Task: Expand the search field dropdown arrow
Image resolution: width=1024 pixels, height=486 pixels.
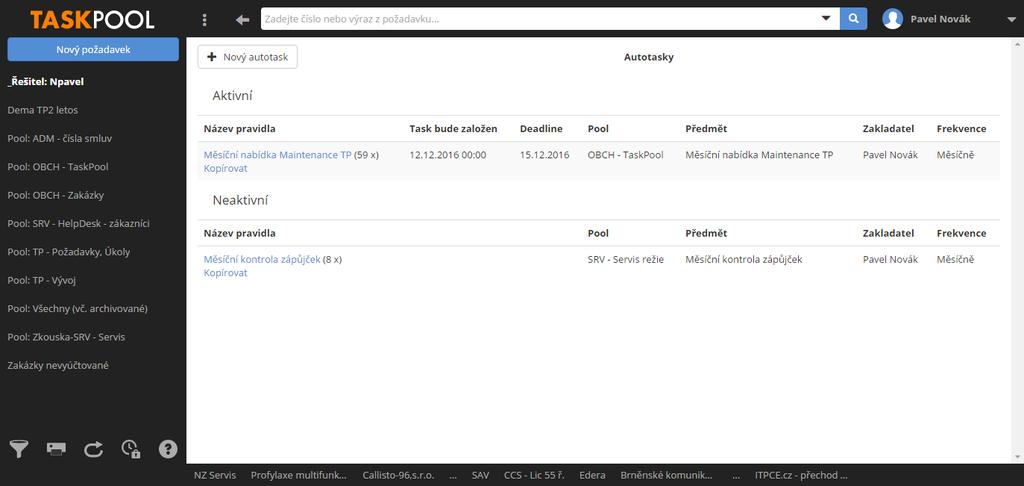Action: tap(826, 19)
